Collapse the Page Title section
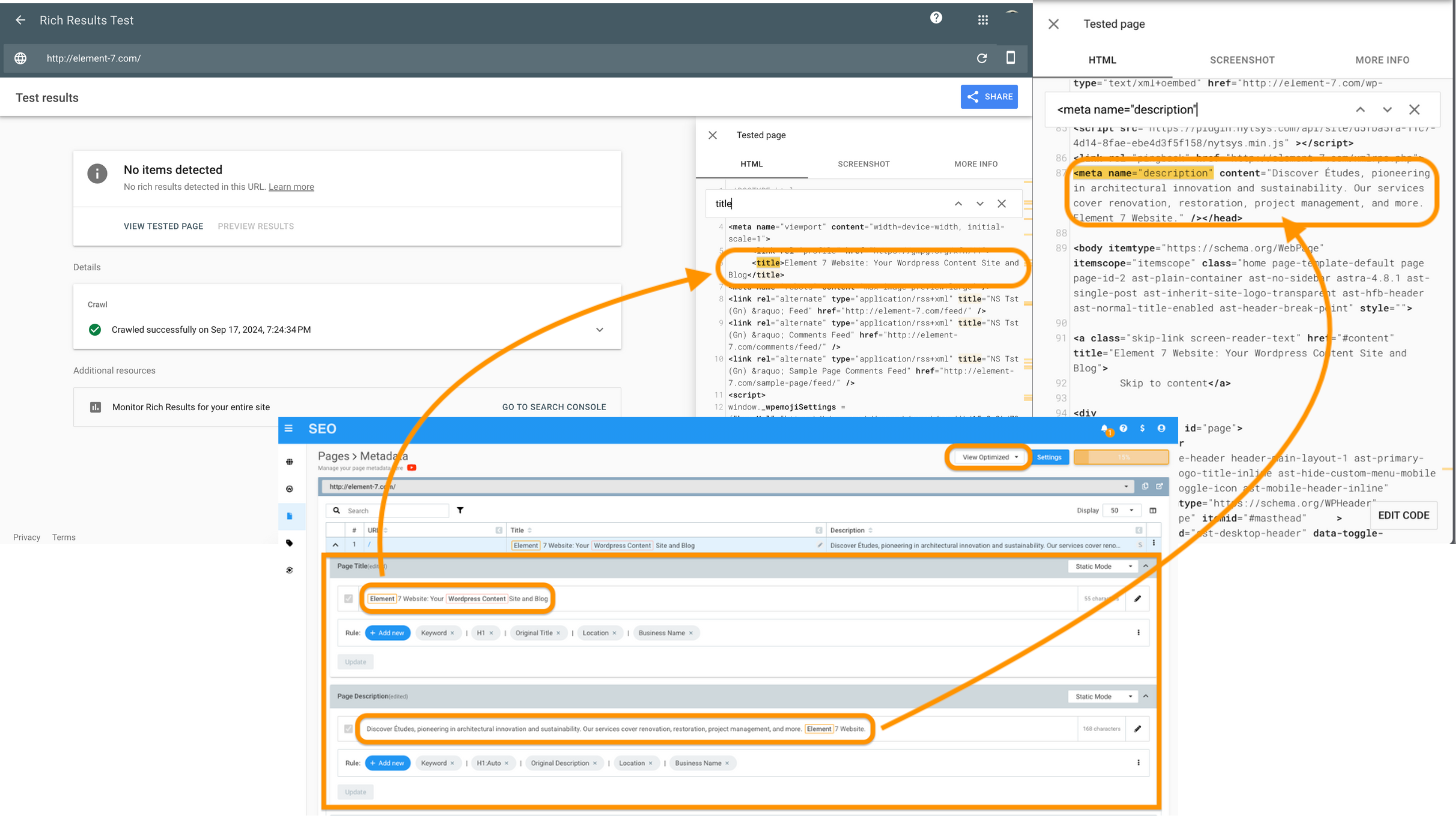Viewport: 1456px width, 816px height. 1146,566
